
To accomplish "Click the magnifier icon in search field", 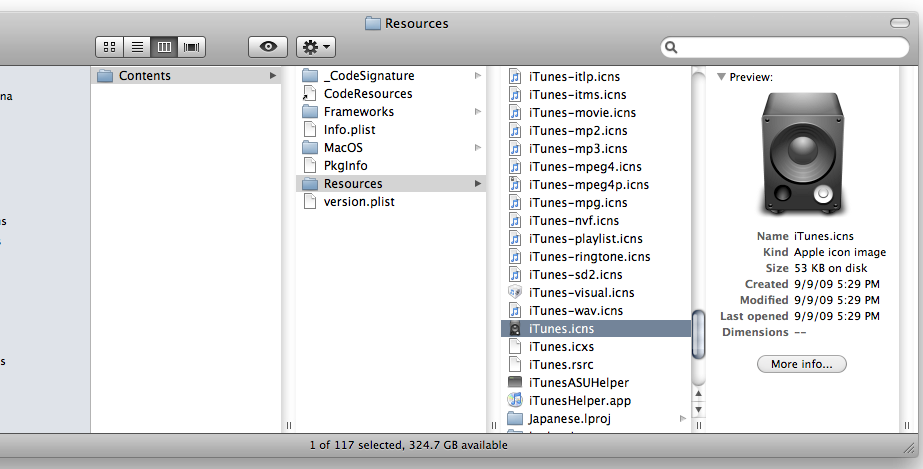I will 671,48.
